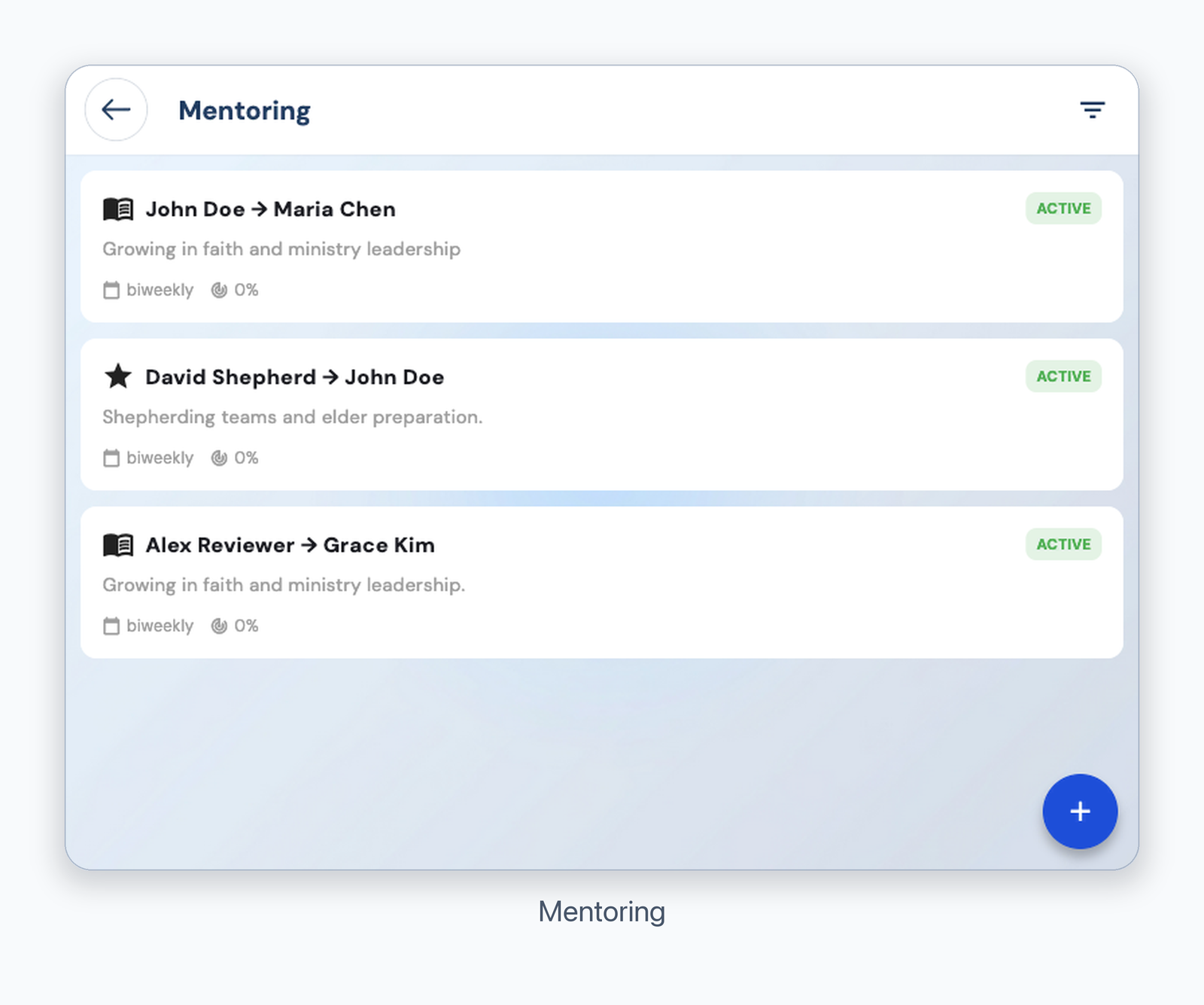Click the calendar icon in Grace Kim card

(111, 626)
